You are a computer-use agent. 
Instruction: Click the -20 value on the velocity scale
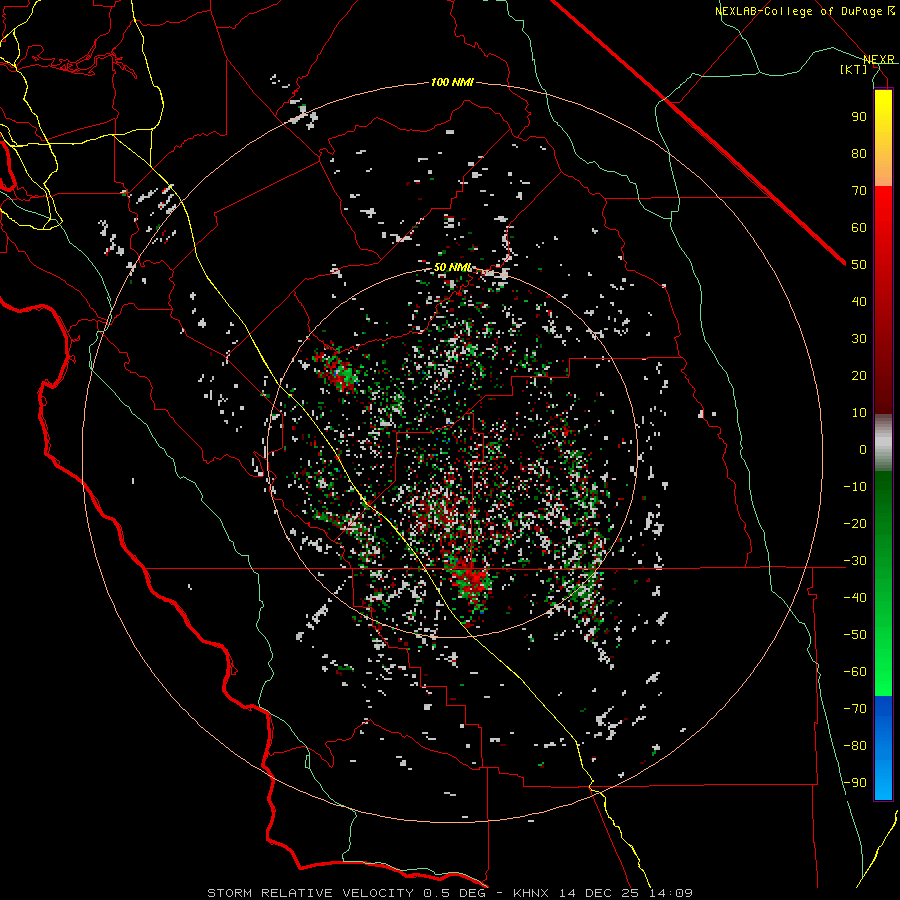pyautogui.click(x=855, y=524)
